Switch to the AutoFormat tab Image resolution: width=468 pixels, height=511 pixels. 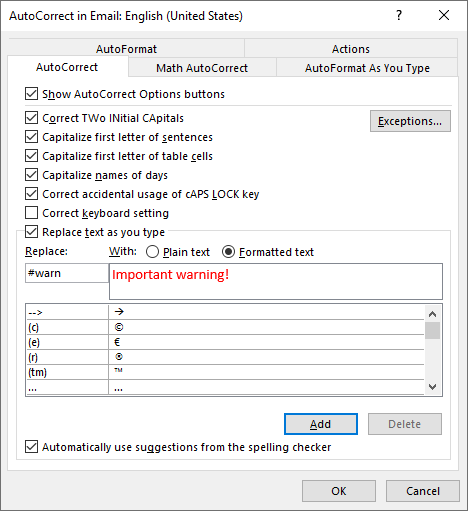(x=126, y=49)
